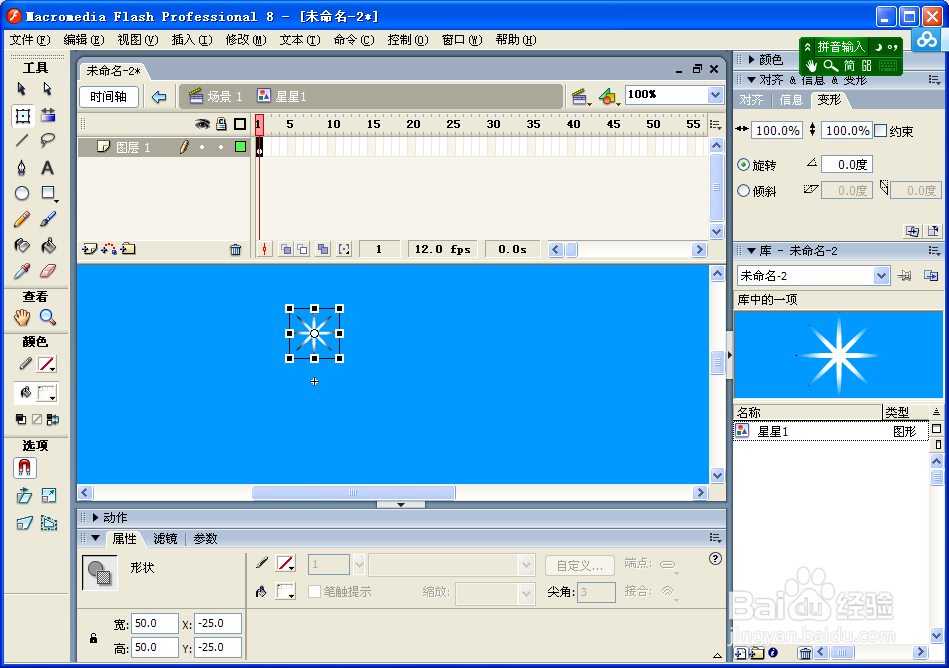Collapse the 对齐 & 信息 & 变形 panel
The height and width of the screenshot is (668, 949).
pyautogui.click(x=751, y=80)
